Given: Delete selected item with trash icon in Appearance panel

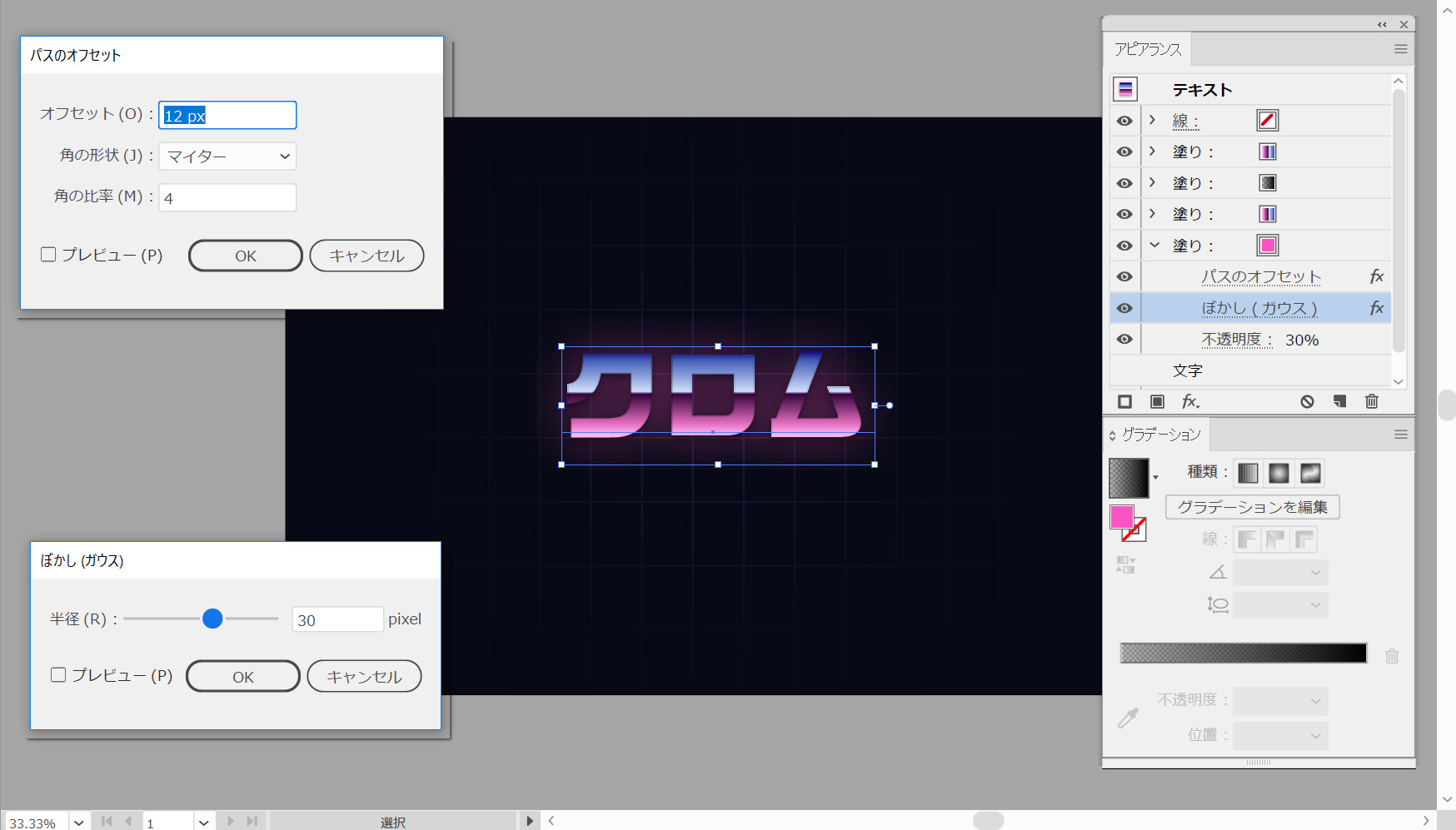Looking at the screenshot, I should click(x=1371, y=402).
